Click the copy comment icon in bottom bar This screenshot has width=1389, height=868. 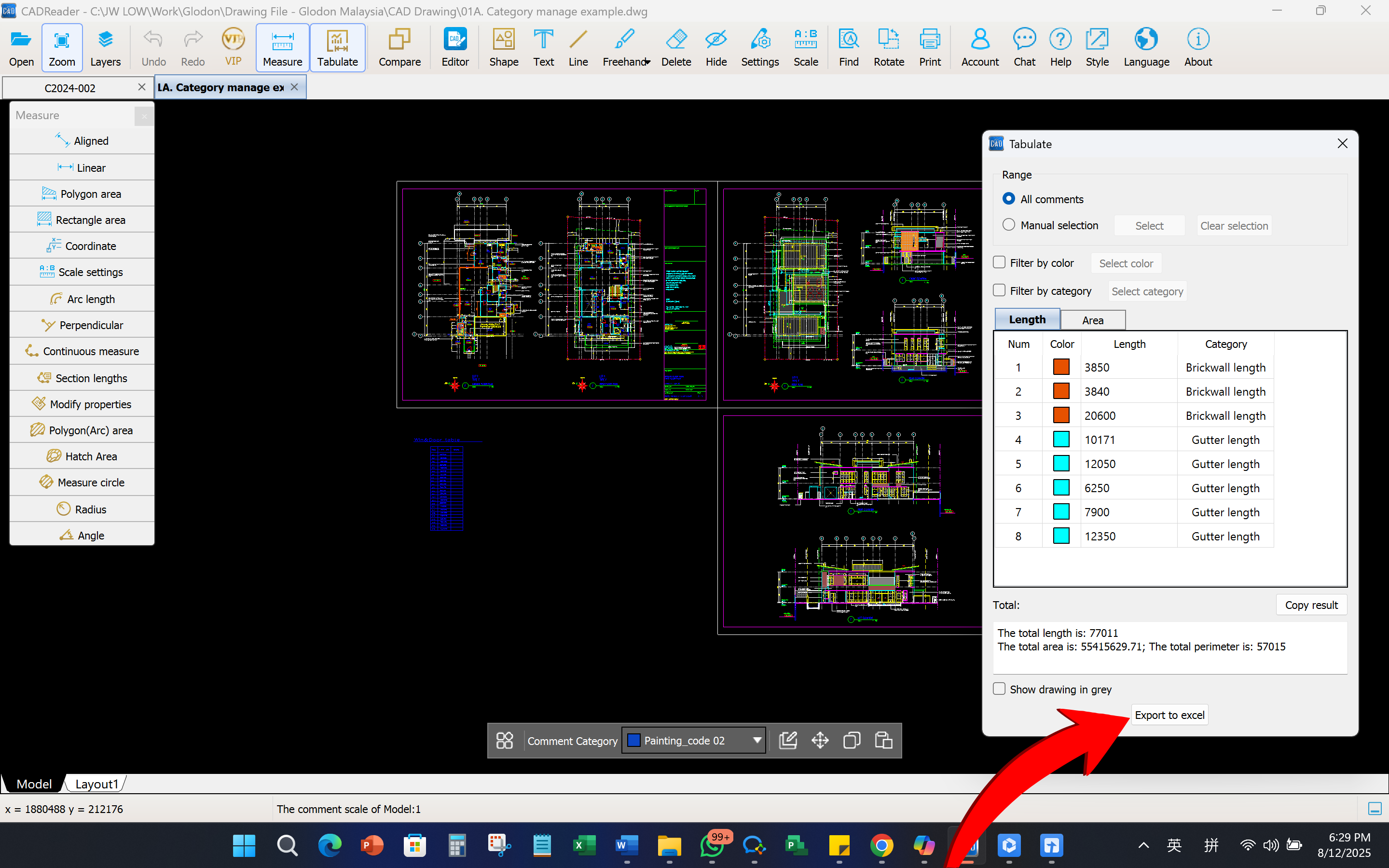tap(852, 741)
